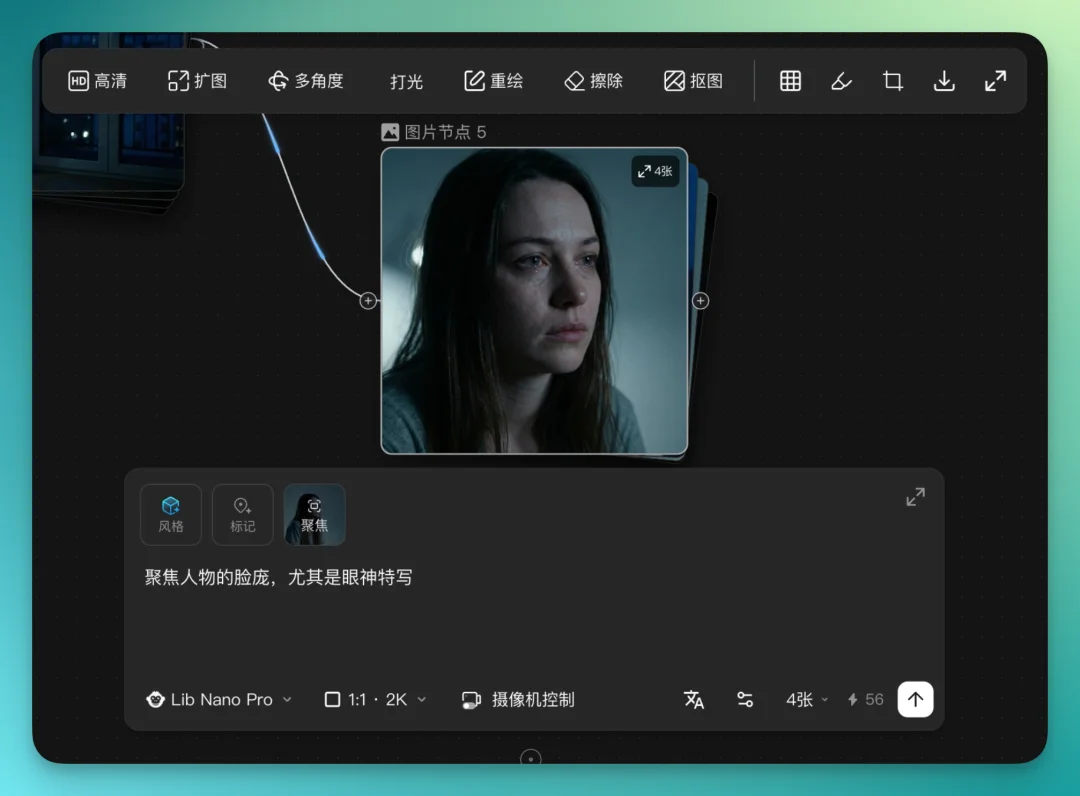Open the grid view icon

[790, 81]
